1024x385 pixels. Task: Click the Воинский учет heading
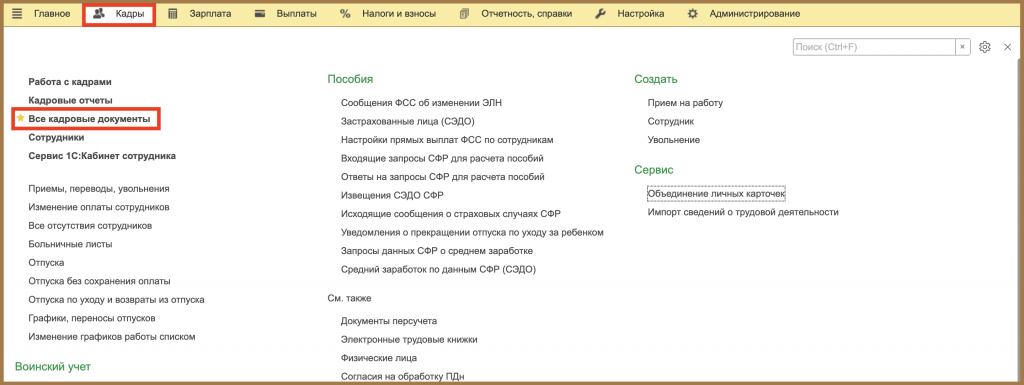tap(53, 367)
